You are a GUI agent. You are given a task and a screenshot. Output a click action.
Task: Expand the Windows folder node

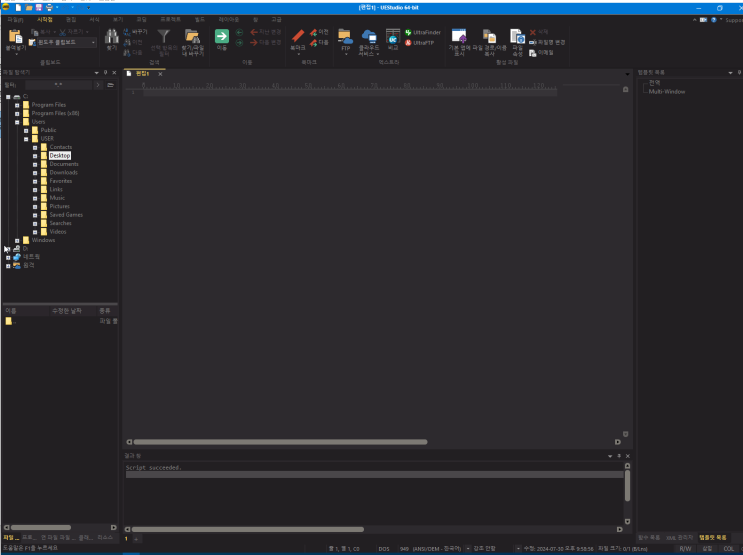click(17, 241)
